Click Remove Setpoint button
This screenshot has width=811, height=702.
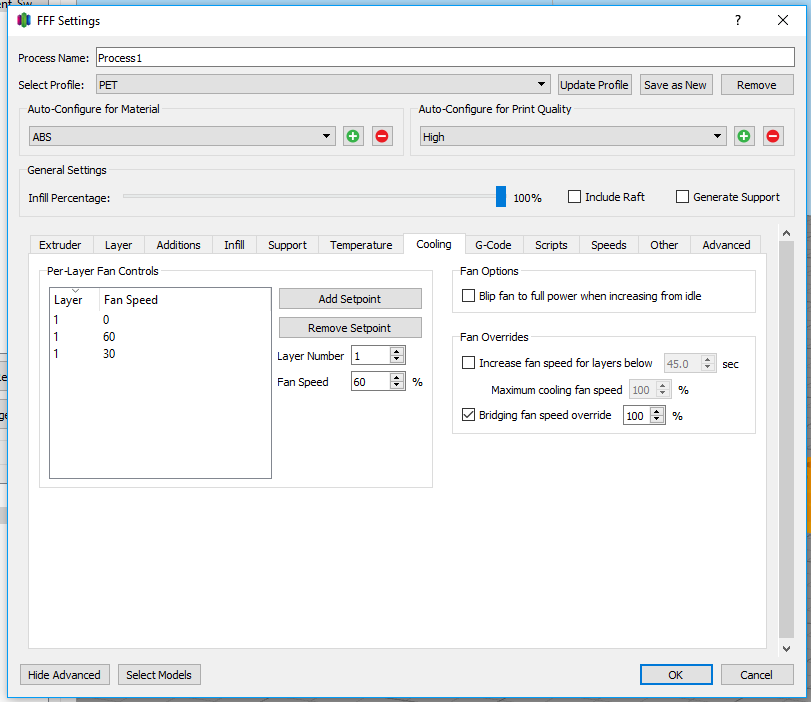coord(350,327)
